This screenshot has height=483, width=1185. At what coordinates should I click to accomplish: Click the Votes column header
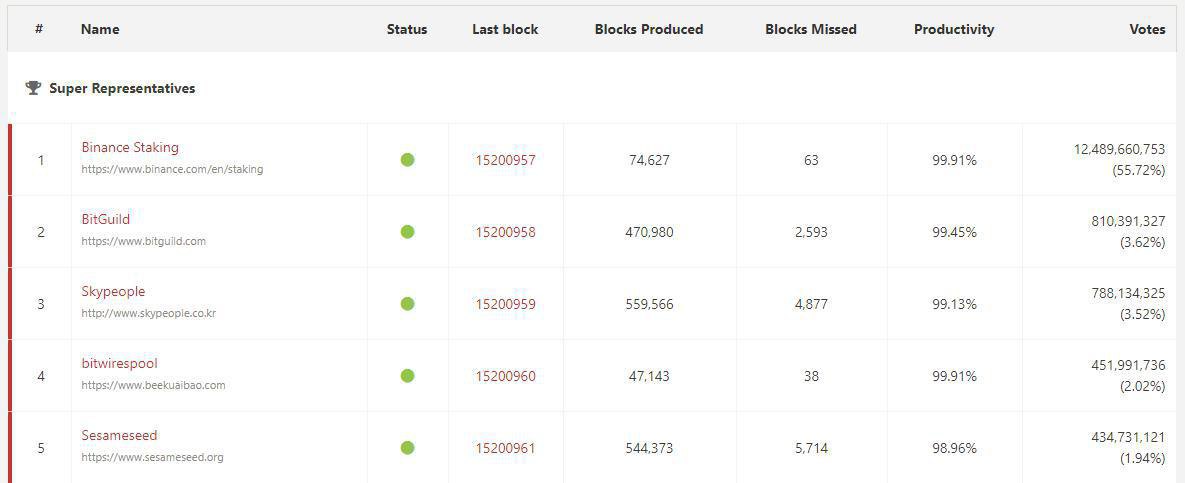(x=1148, y=29)
